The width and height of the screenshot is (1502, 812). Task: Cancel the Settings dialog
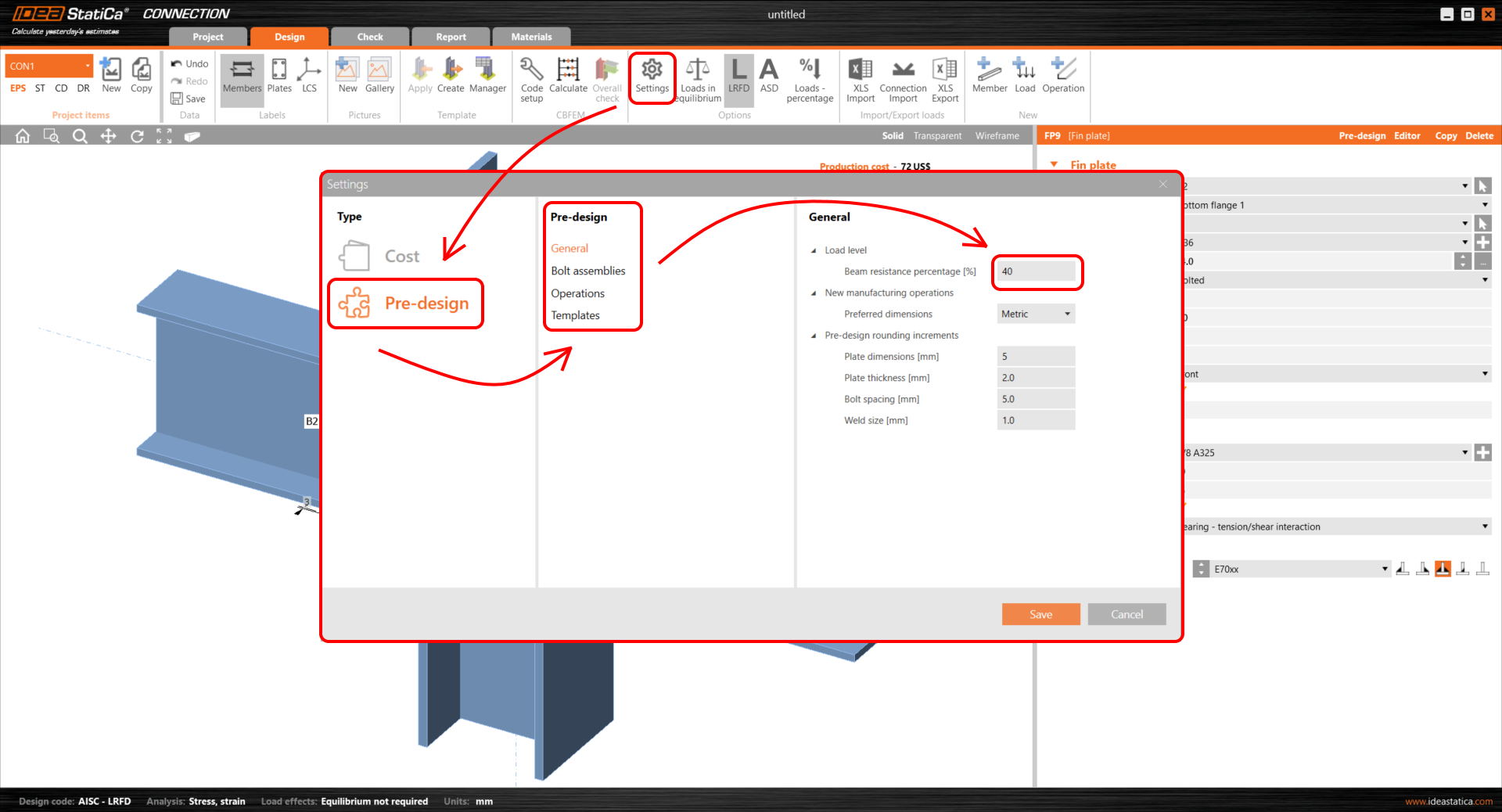tap(1126, 614)
